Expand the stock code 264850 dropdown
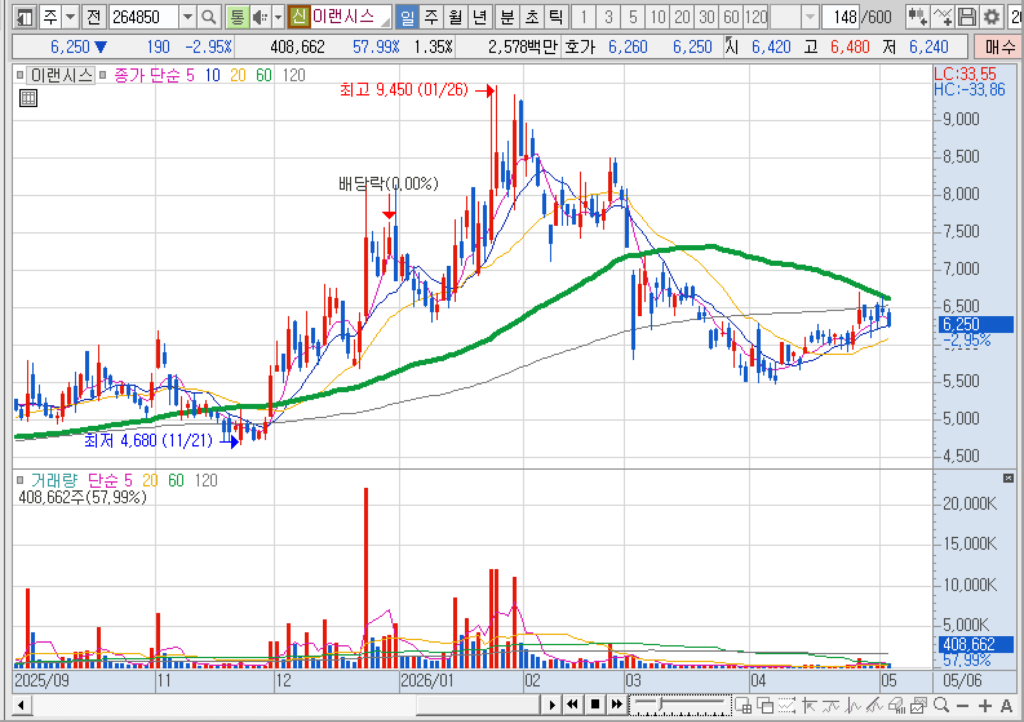This screenshot has height=722, width=1024. [x=187, y=17]
